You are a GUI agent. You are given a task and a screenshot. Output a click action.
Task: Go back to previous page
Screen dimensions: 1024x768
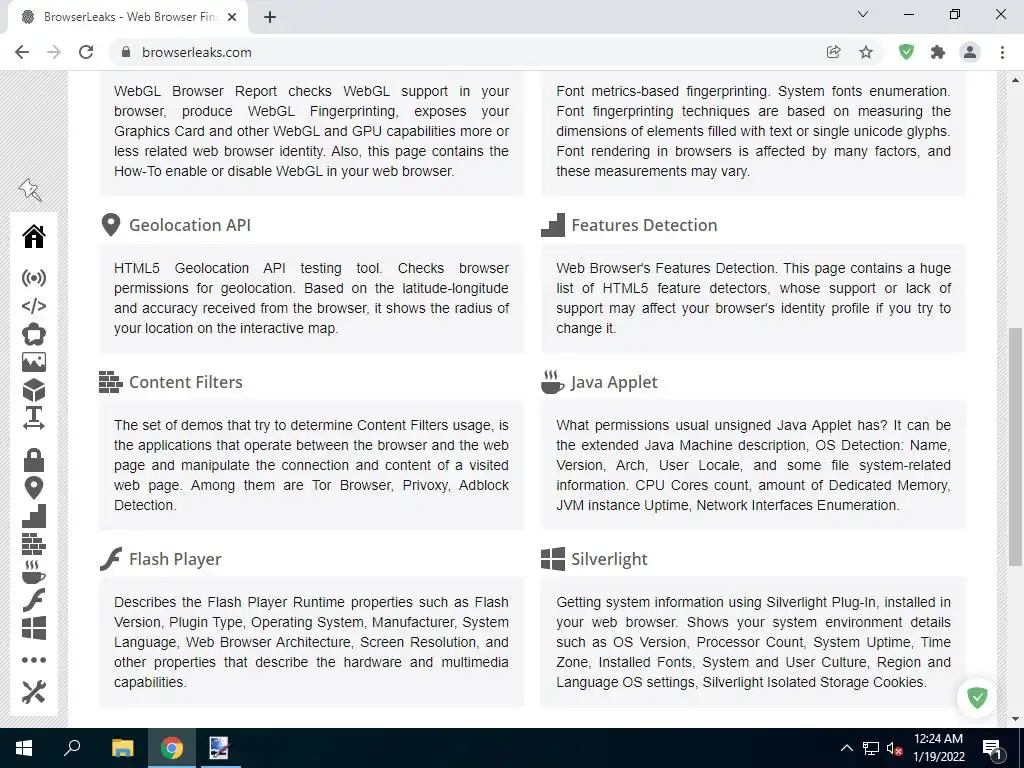click(x=22, y=52)
